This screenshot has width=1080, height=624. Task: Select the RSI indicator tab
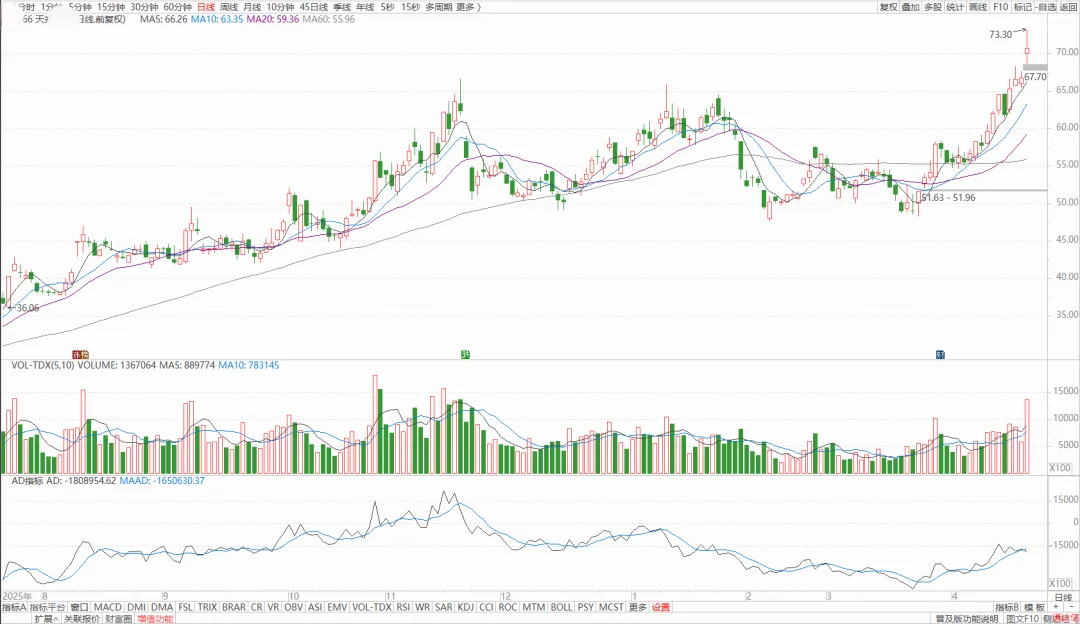click(x=403, y=607)
